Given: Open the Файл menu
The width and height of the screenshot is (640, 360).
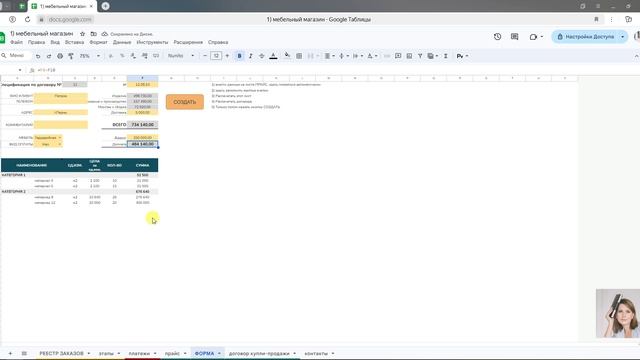Looking at the screenshot, I should tap(16, 42).
